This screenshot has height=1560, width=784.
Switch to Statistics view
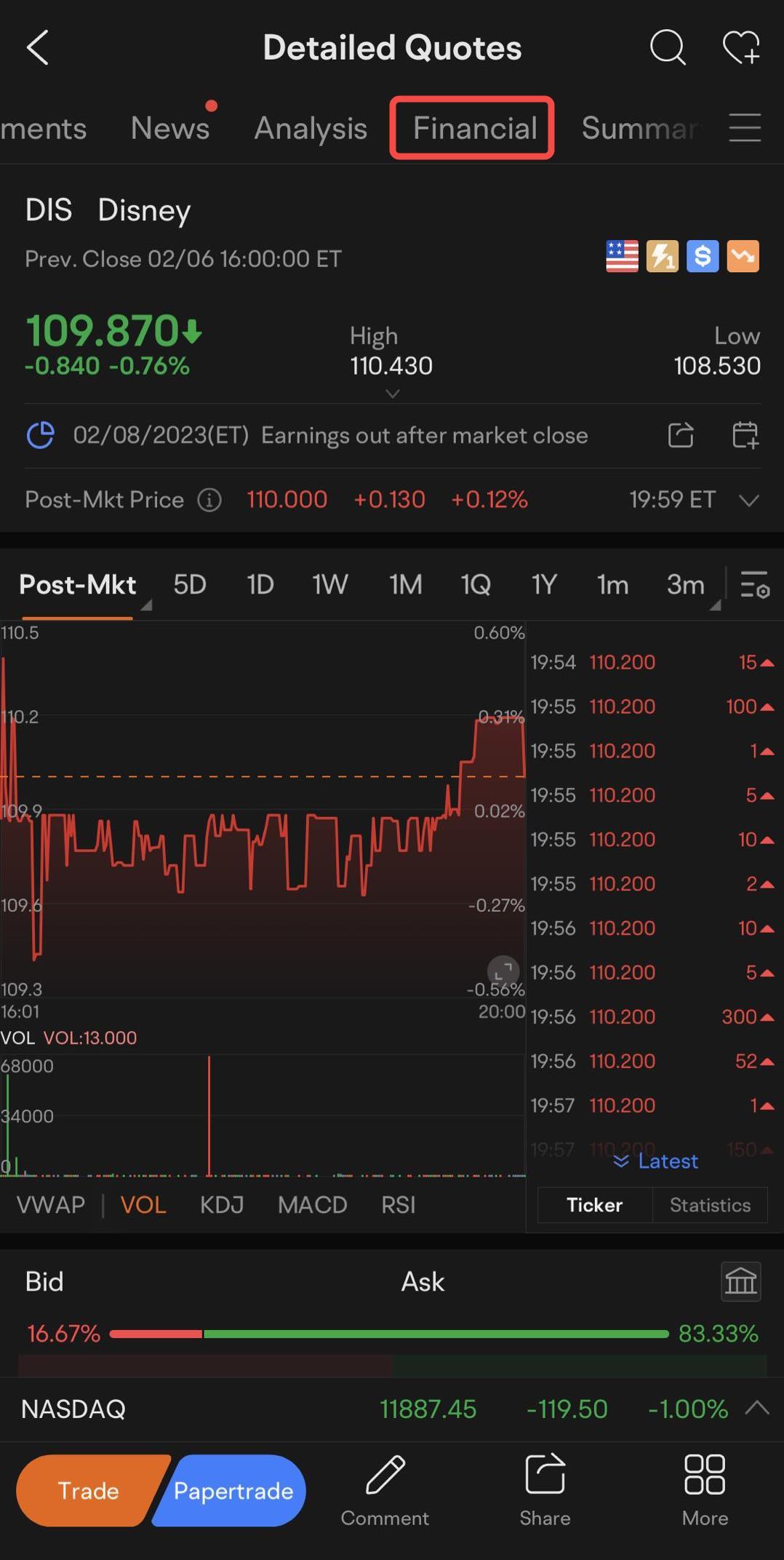click(710, 1205)
